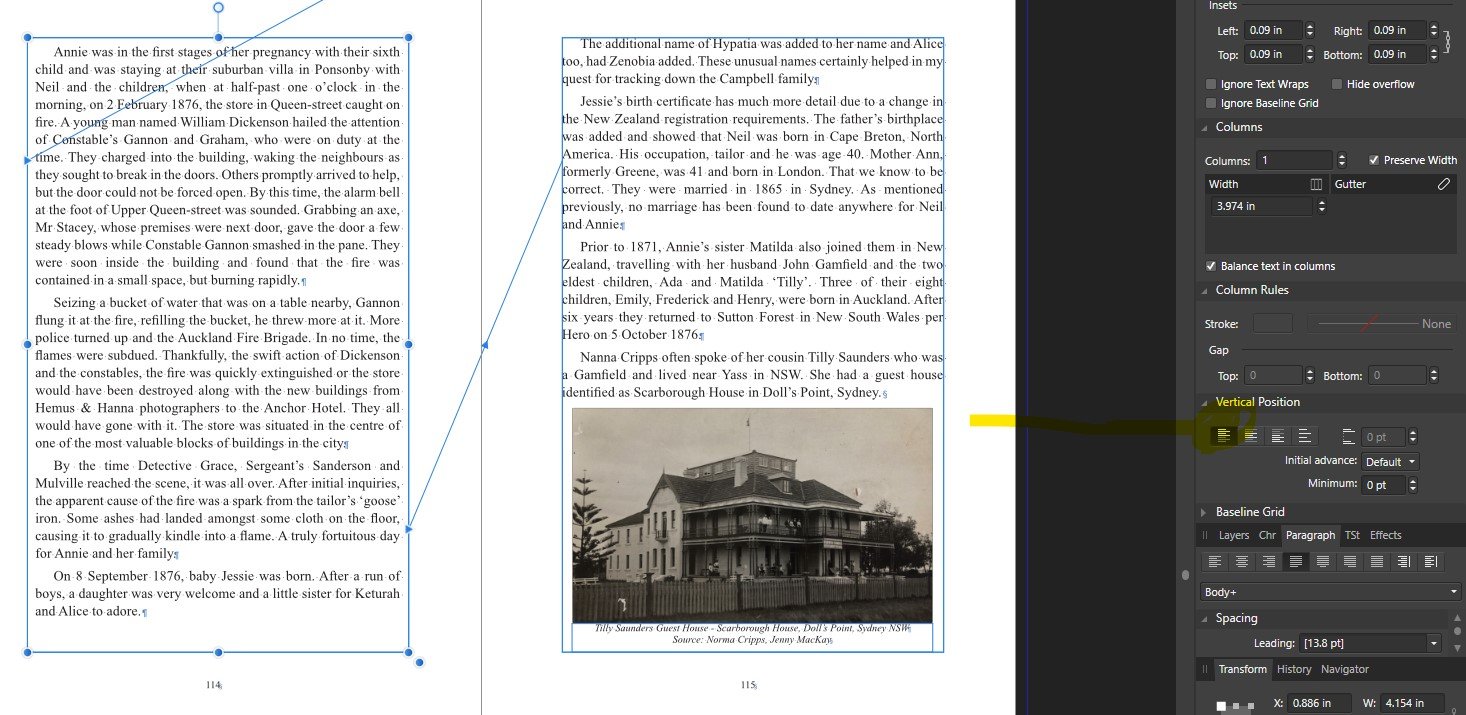The image size is (1466, 715).
Task: Open the TSt text styles tab
Action: pyautogui.click(x=1352, y=535)
